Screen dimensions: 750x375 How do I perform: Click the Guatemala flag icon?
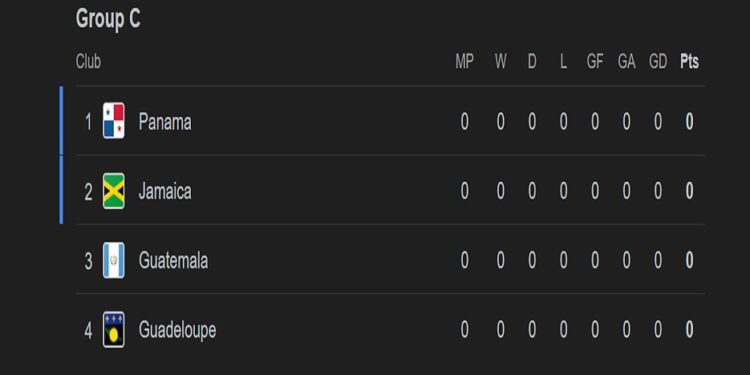(x=114, y=260)
